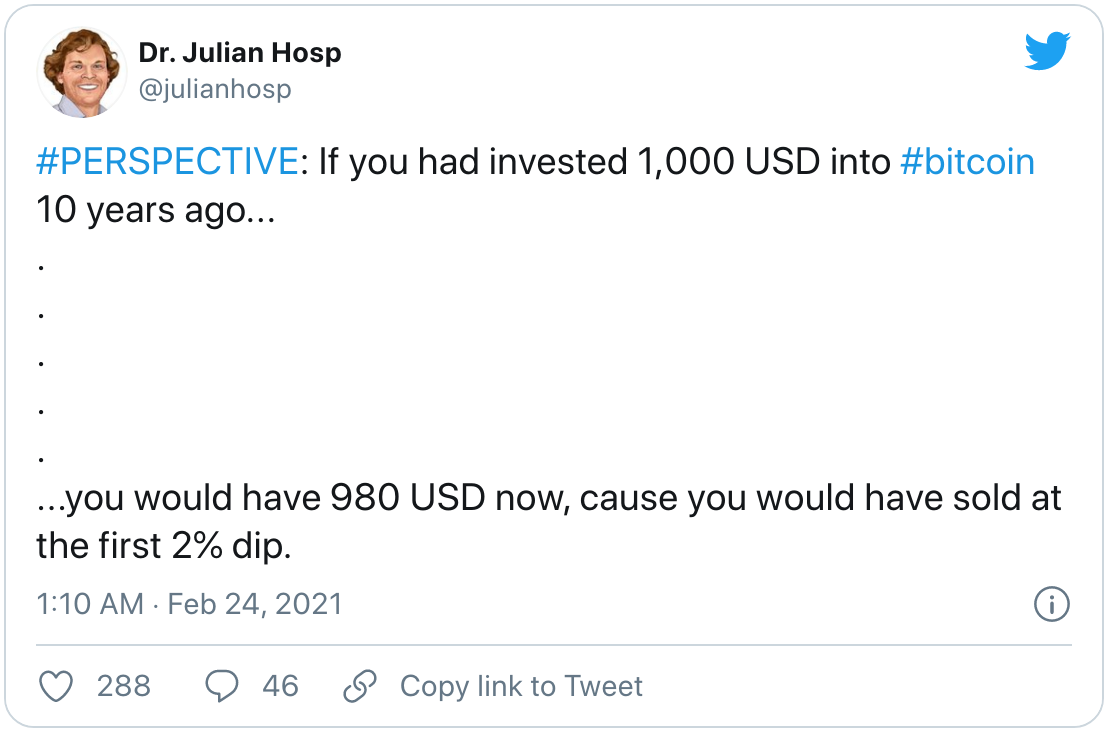
Task: Open Julian Hosp's profile avatar
Action: pyautogui.click(x=81, y=73)
